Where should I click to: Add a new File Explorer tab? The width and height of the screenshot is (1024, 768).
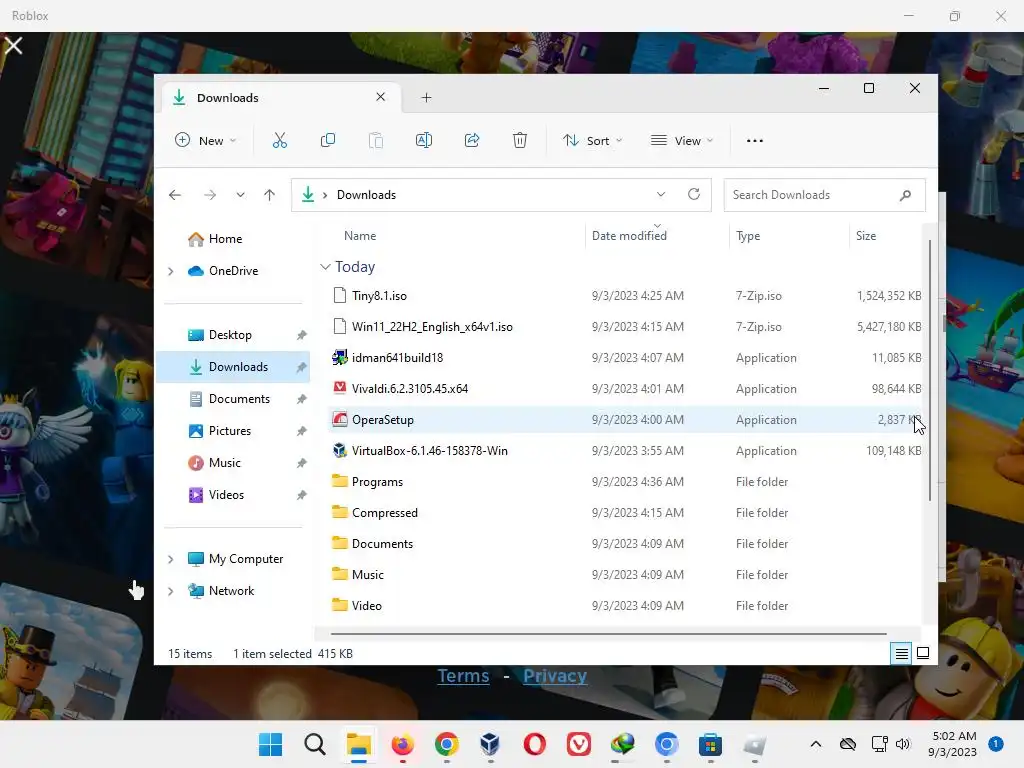pyautogui.click(x=426, y=98)
